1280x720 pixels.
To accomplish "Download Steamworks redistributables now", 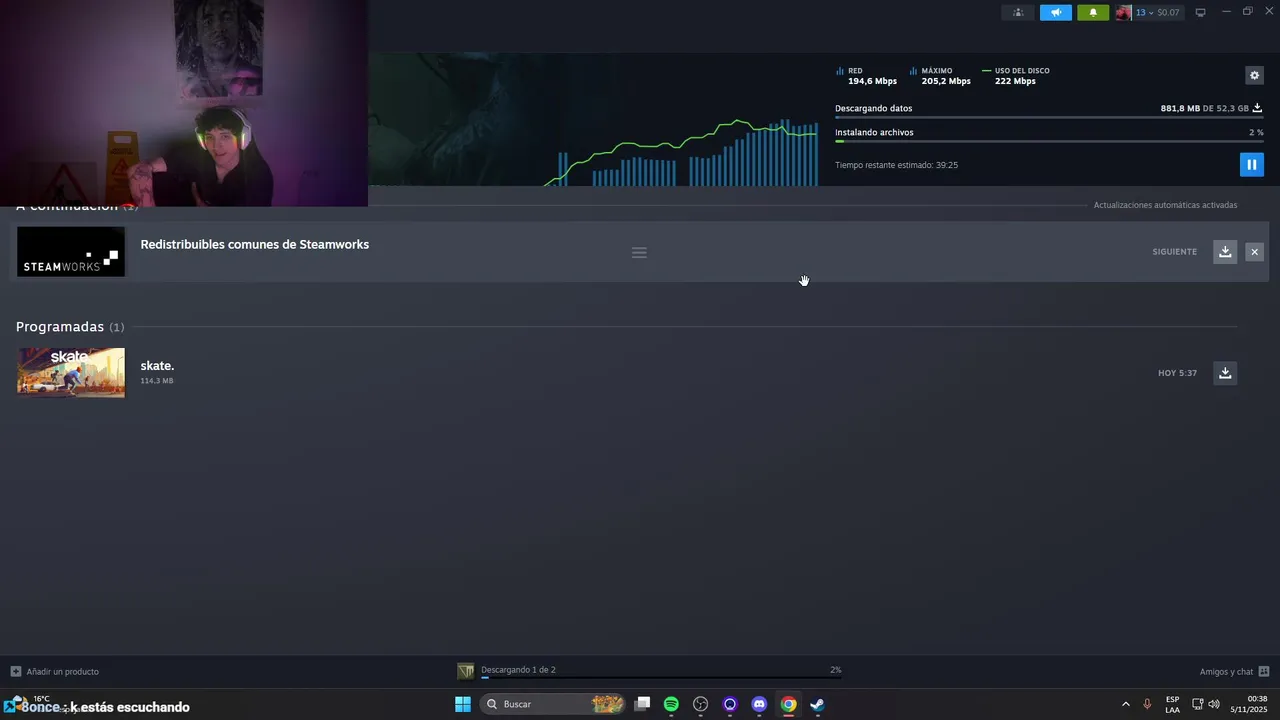I will [x=1225, y=252].
